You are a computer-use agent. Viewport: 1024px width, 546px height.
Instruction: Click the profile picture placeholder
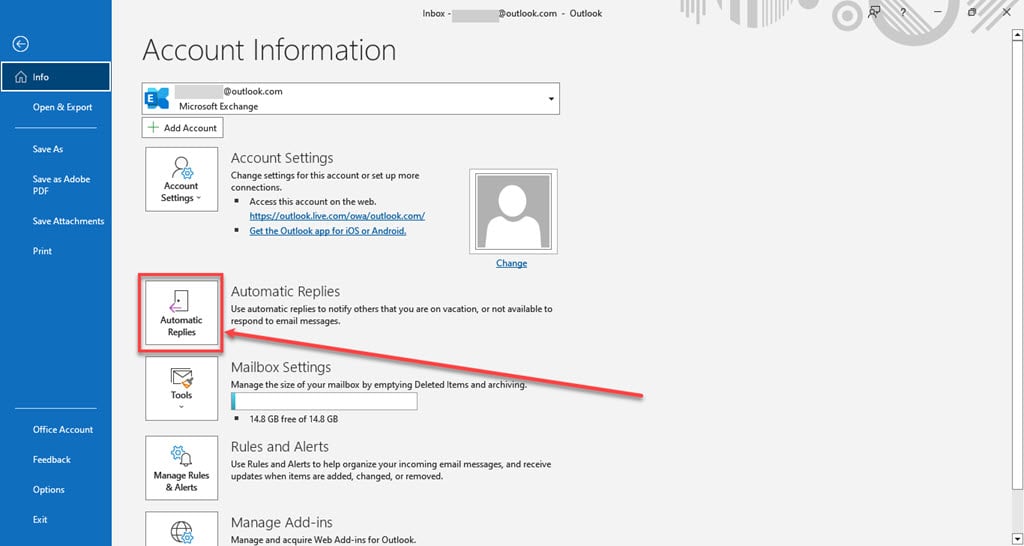point(513,212)
